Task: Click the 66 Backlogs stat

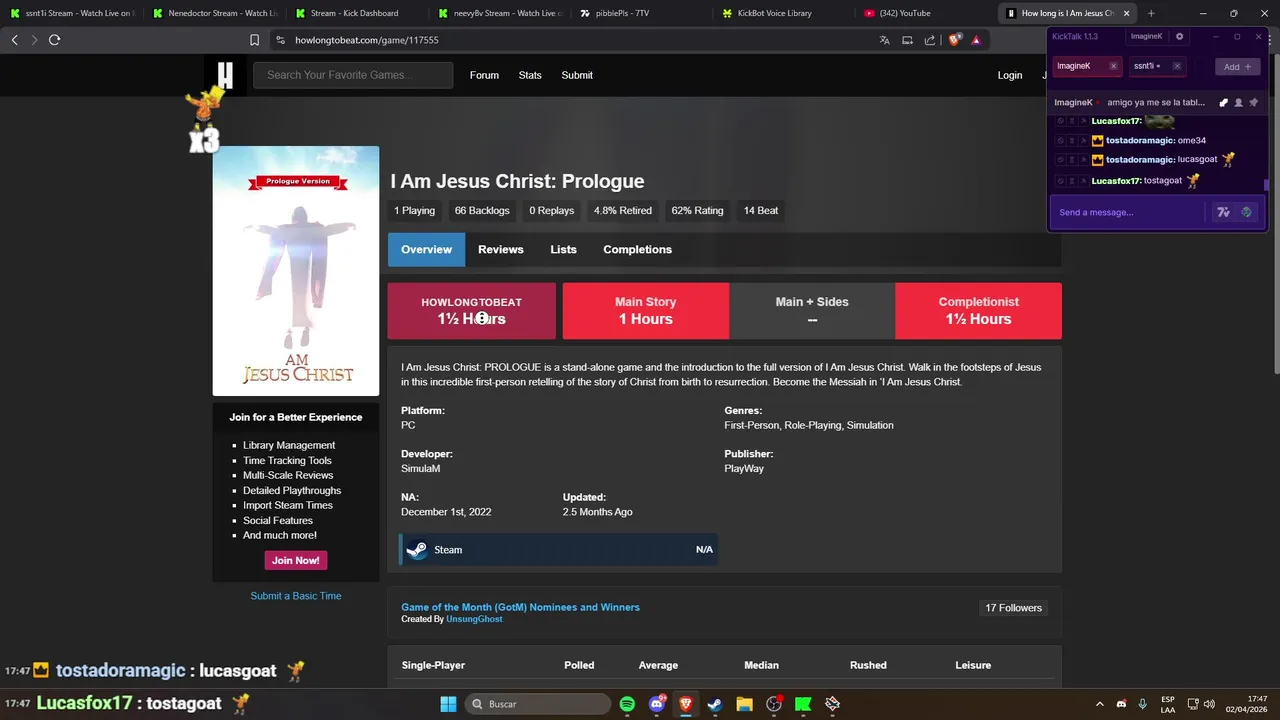Action: pyautogui.click(x=482, y=211)
